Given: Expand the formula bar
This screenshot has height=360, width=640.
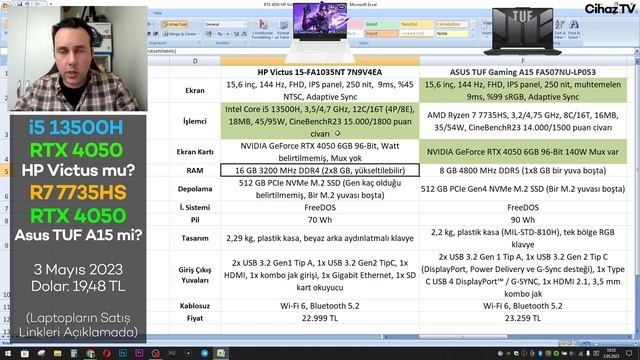Looking at the screenshot, I should [636, 51].
